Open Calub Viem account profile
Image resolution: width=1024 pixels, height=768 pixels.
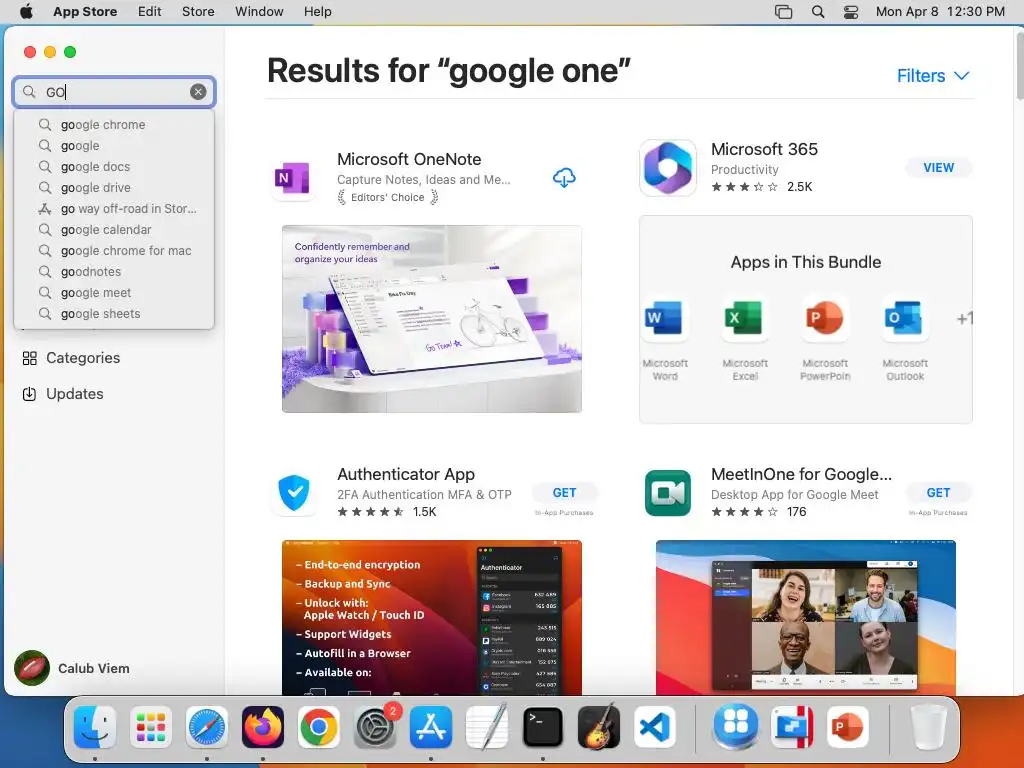(72, 668)
